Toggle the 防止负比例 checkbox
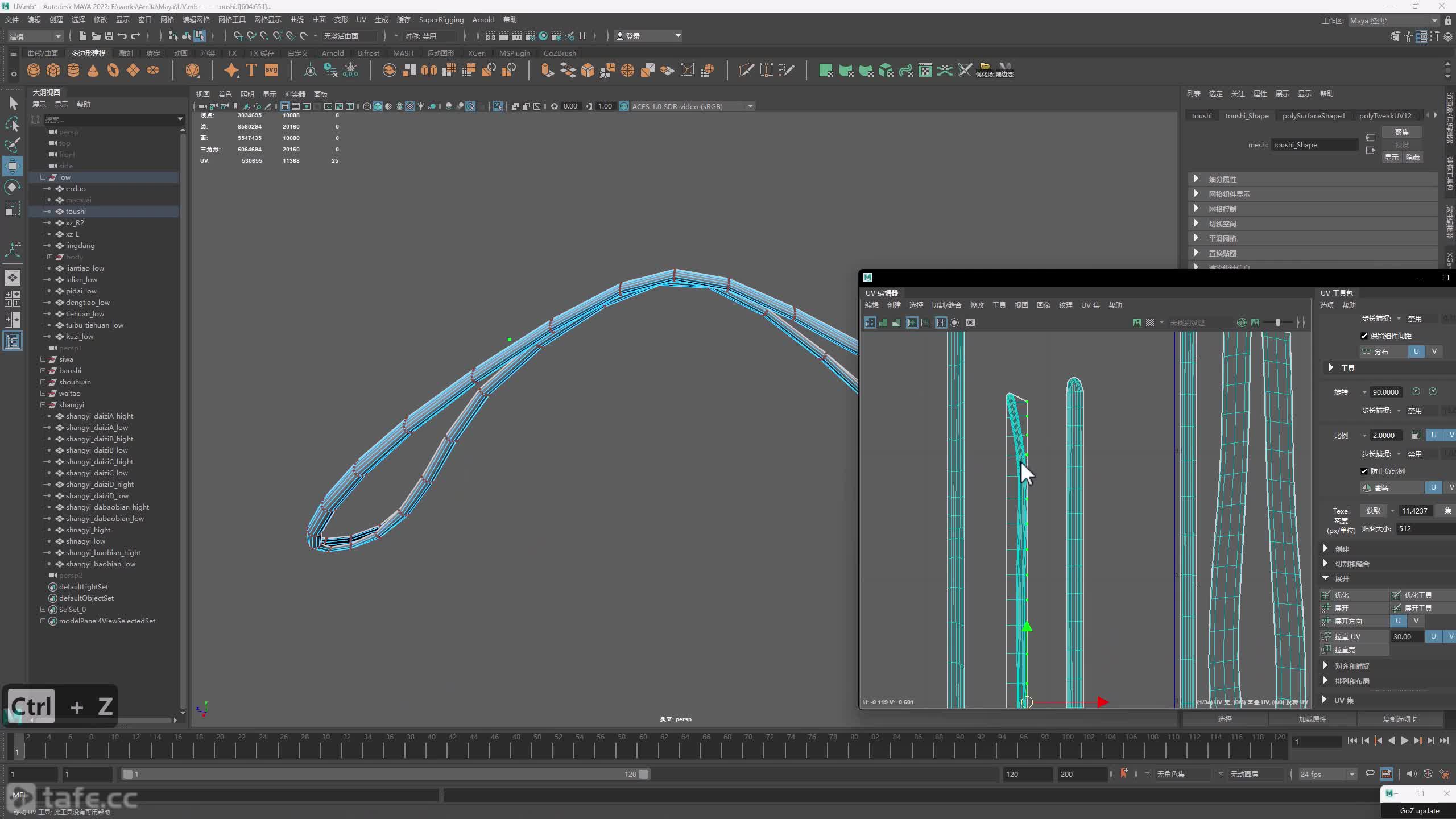The width and height of the screenshot is (1456, 819). (1364, 471)
